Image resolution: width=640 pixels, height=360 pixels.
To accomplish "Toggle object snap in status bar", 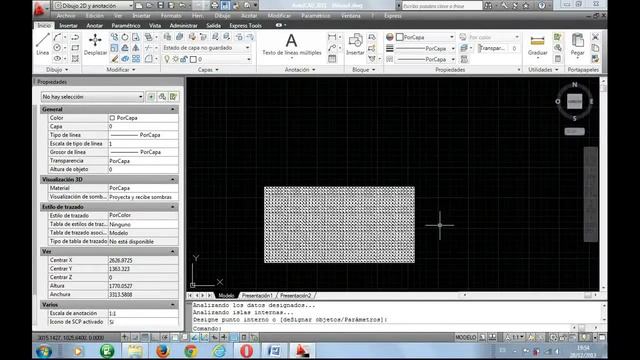I will pos(175,338).
